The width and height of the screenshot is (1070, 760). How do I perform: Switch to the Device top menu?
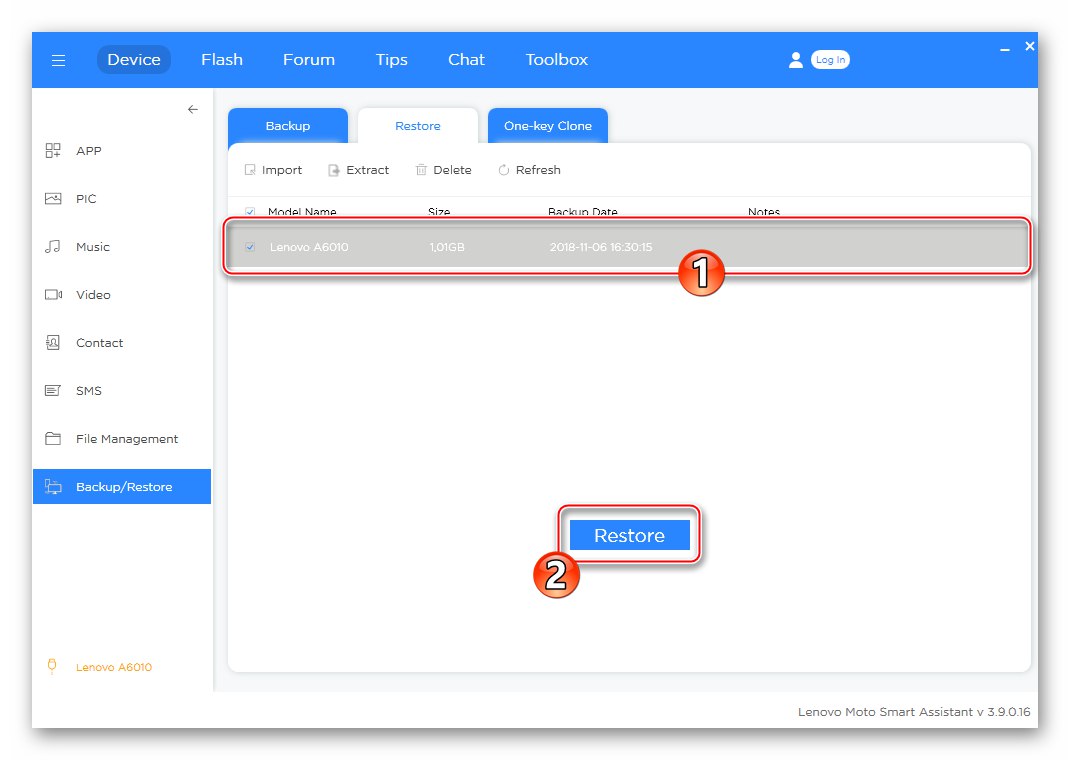click(134, 60)
